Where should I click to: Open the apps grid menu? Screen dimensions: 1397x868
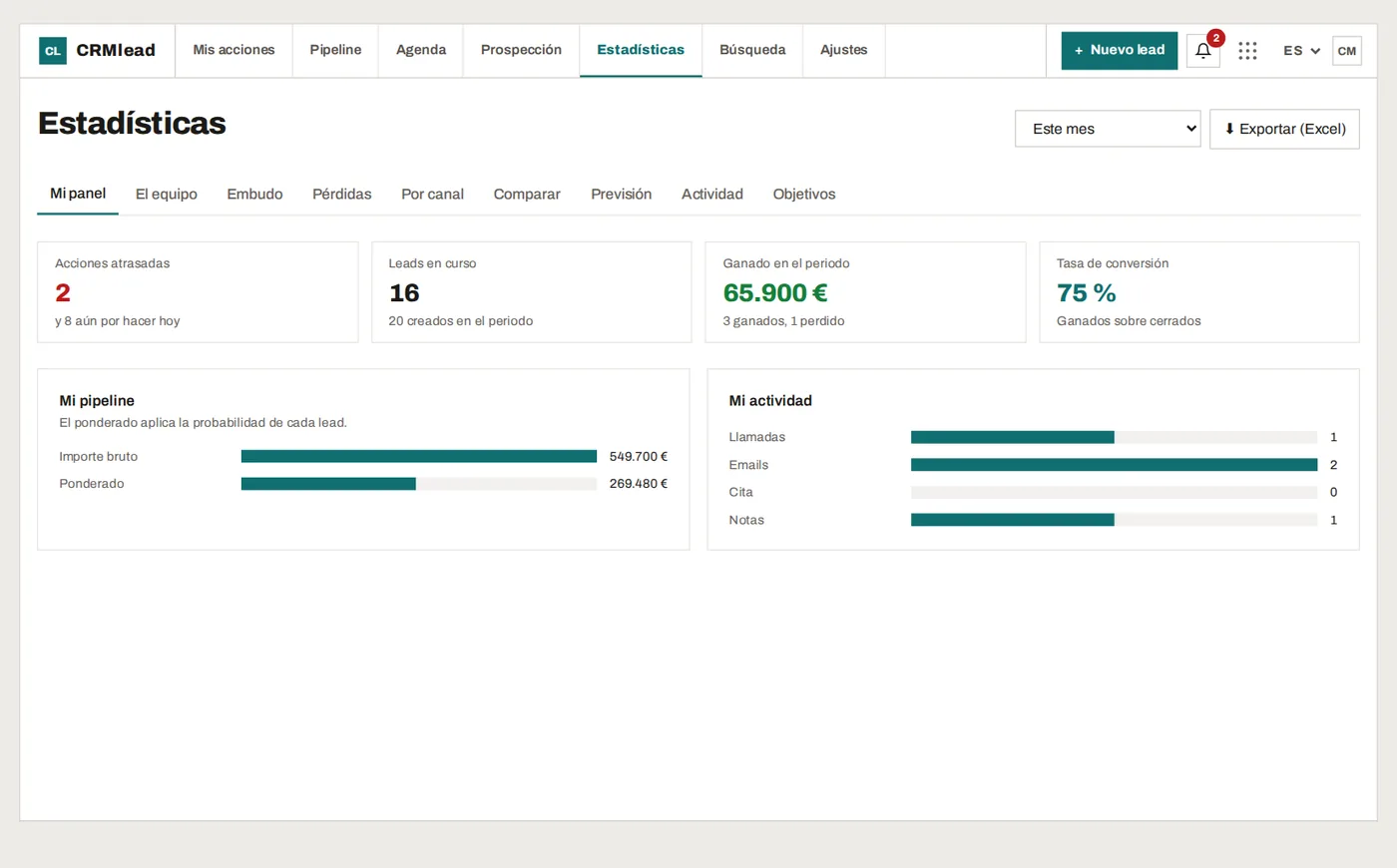pyautogui.click(x=1247, y=51)
